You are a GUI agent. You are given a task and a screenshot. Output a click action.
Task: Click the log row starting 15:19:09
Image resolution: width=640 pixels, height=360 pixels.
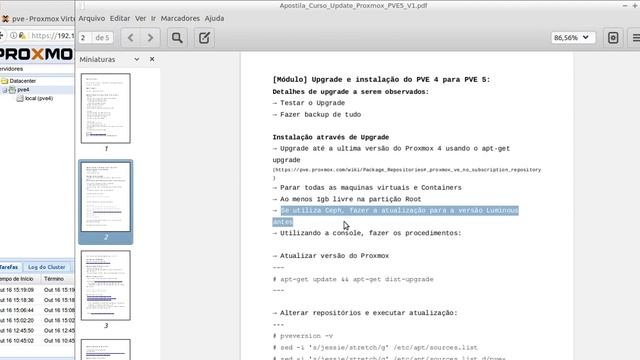pyautogui.click(x=37, y=290)
